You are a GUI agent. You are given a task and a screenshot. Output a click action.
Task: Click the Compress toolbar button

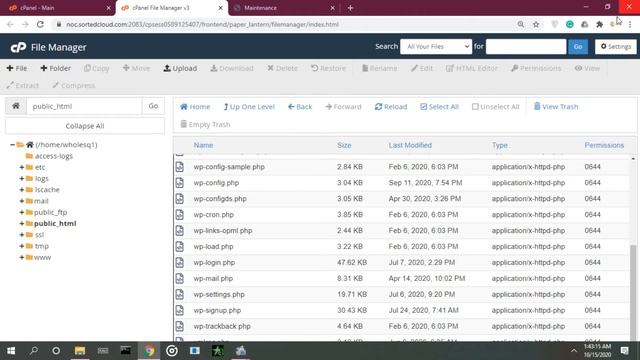point(73,85)
